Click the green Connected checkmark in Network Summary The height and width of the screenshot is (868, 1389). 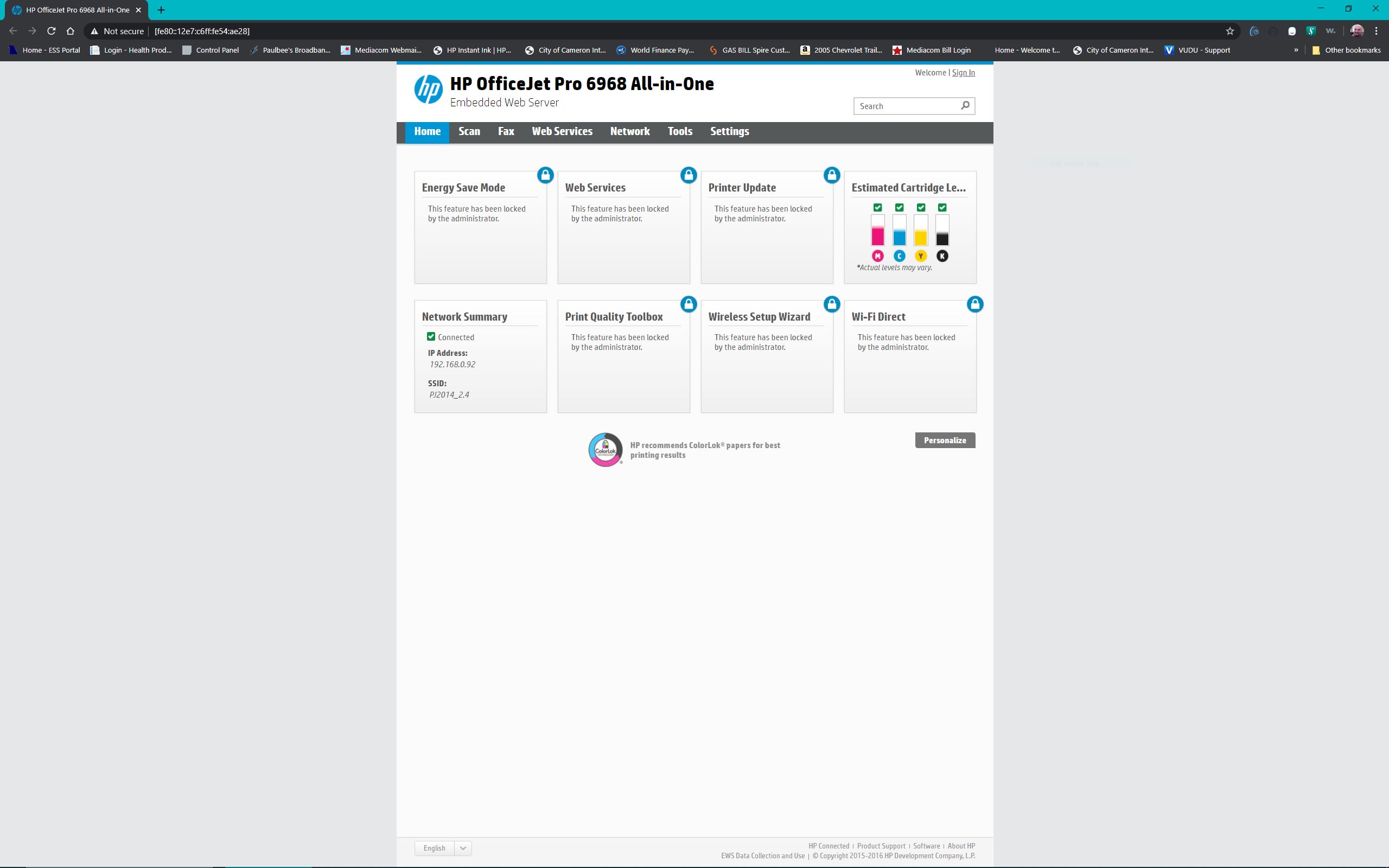click(431, 336)
